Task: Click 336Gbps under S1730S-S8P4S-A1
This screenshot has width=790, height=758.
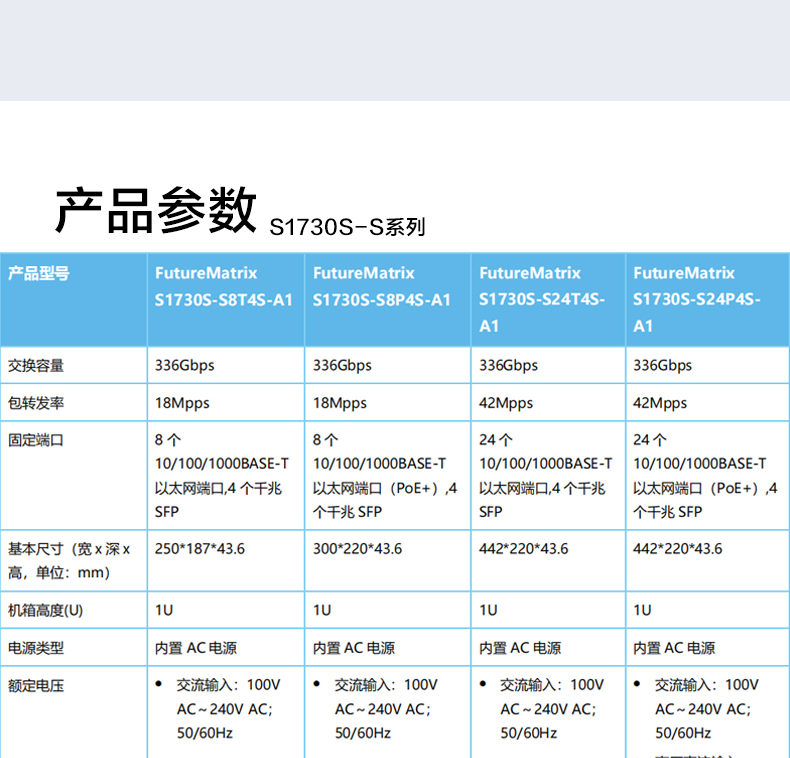Action: tap(342, 365)
